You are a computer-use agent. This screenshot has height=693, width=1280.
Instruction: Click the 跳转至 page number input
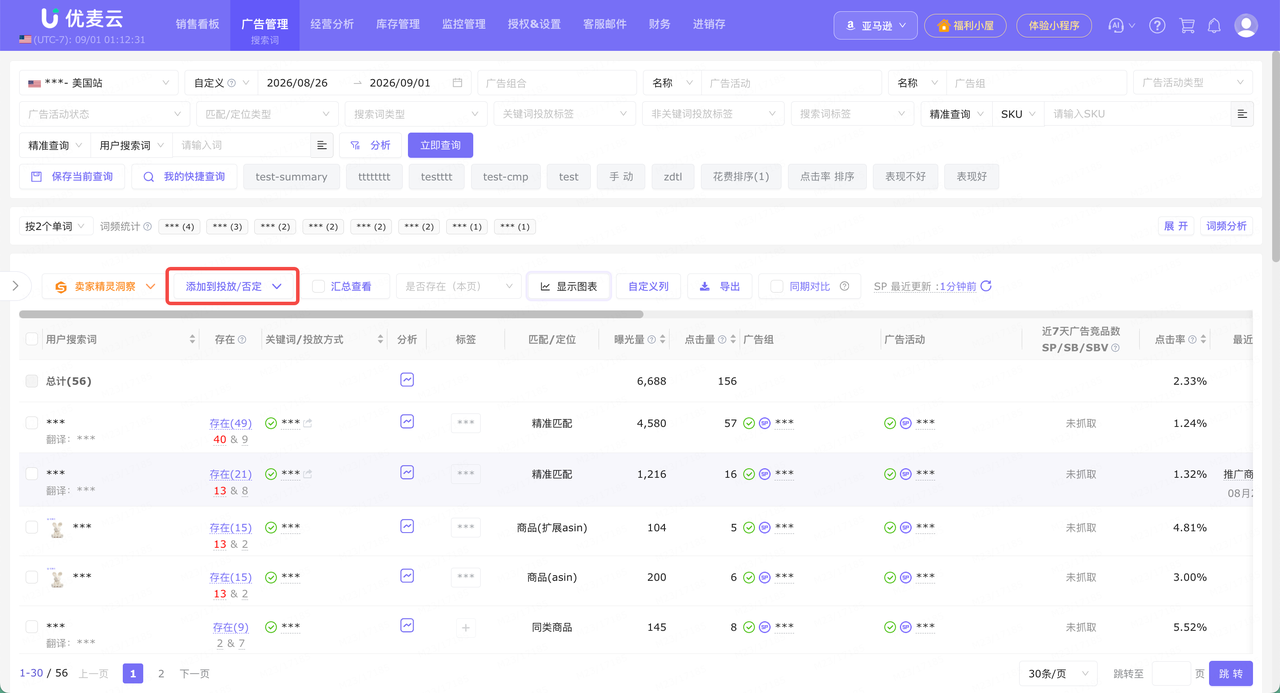(1171, 673)
